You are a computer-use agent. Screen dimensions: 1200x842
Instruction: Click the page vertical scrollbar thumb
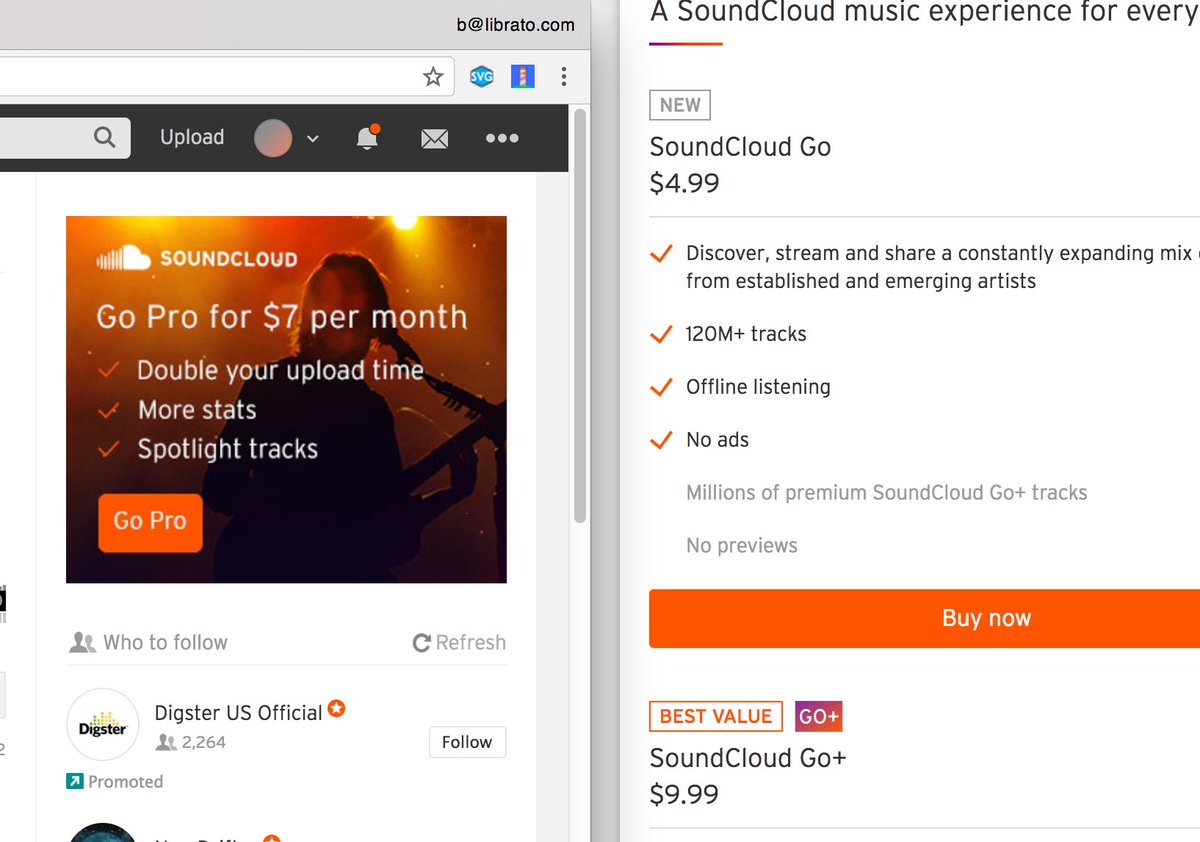click(579, 315)
